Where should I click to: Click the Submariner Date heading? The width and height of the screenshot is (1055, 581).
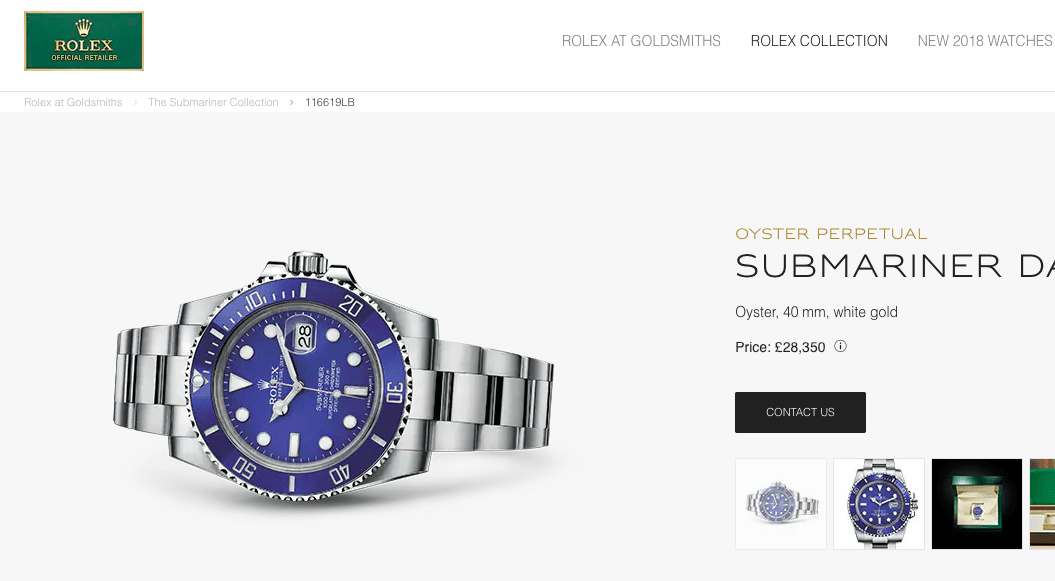click(x=895, y=266)
